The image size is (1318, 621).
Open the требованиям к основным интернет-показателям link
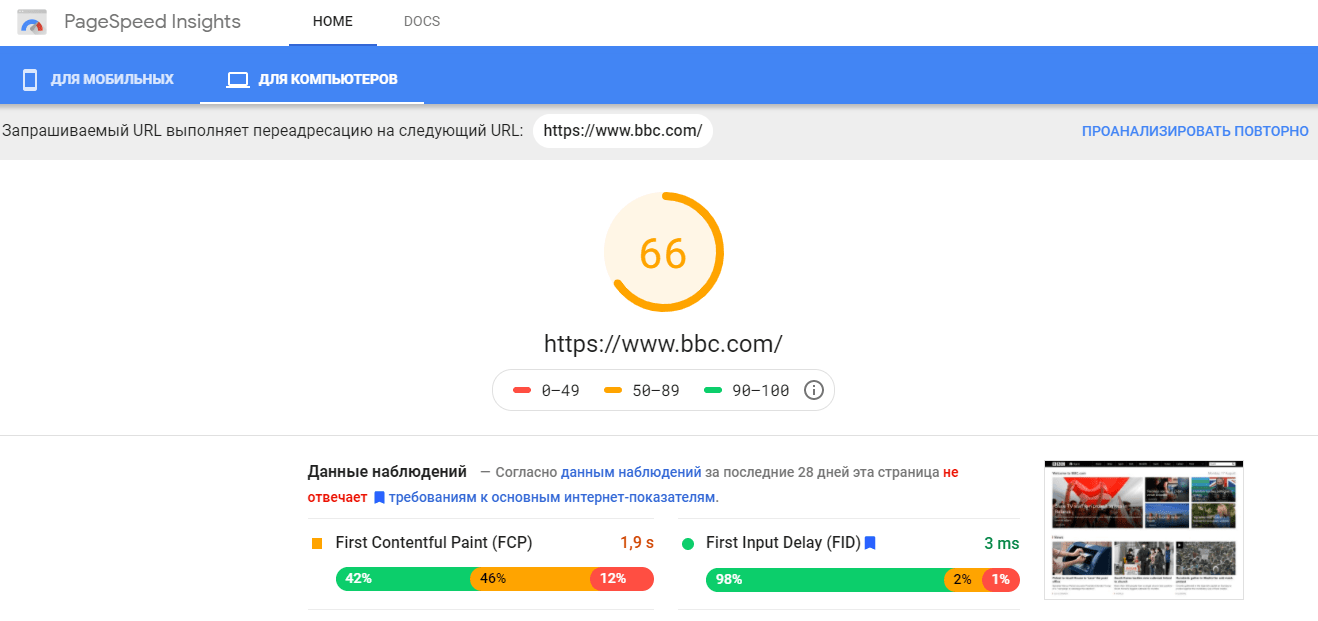point(552,497)
